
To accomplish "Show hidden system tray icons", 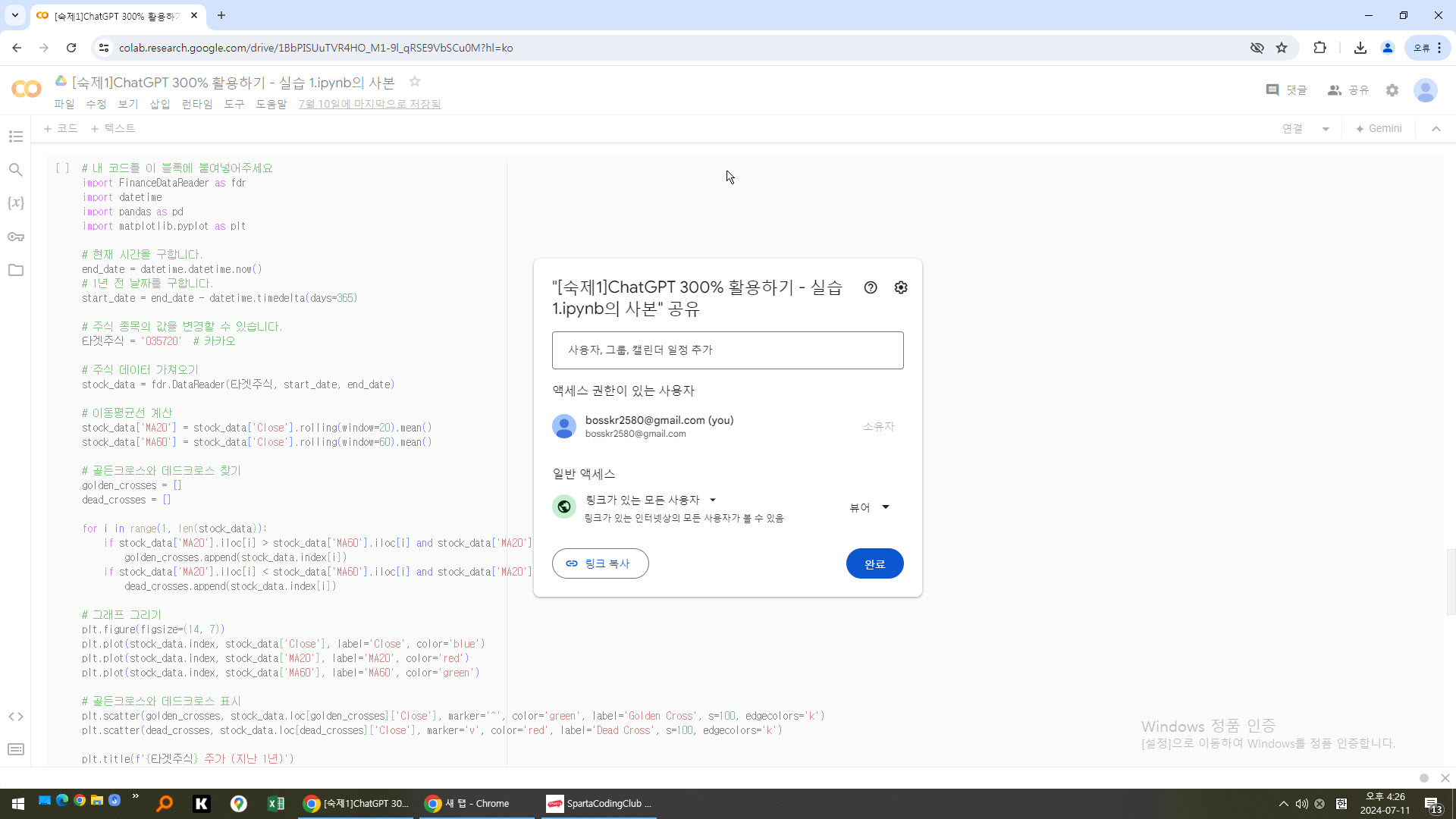I will click(x=1283, y=804).
